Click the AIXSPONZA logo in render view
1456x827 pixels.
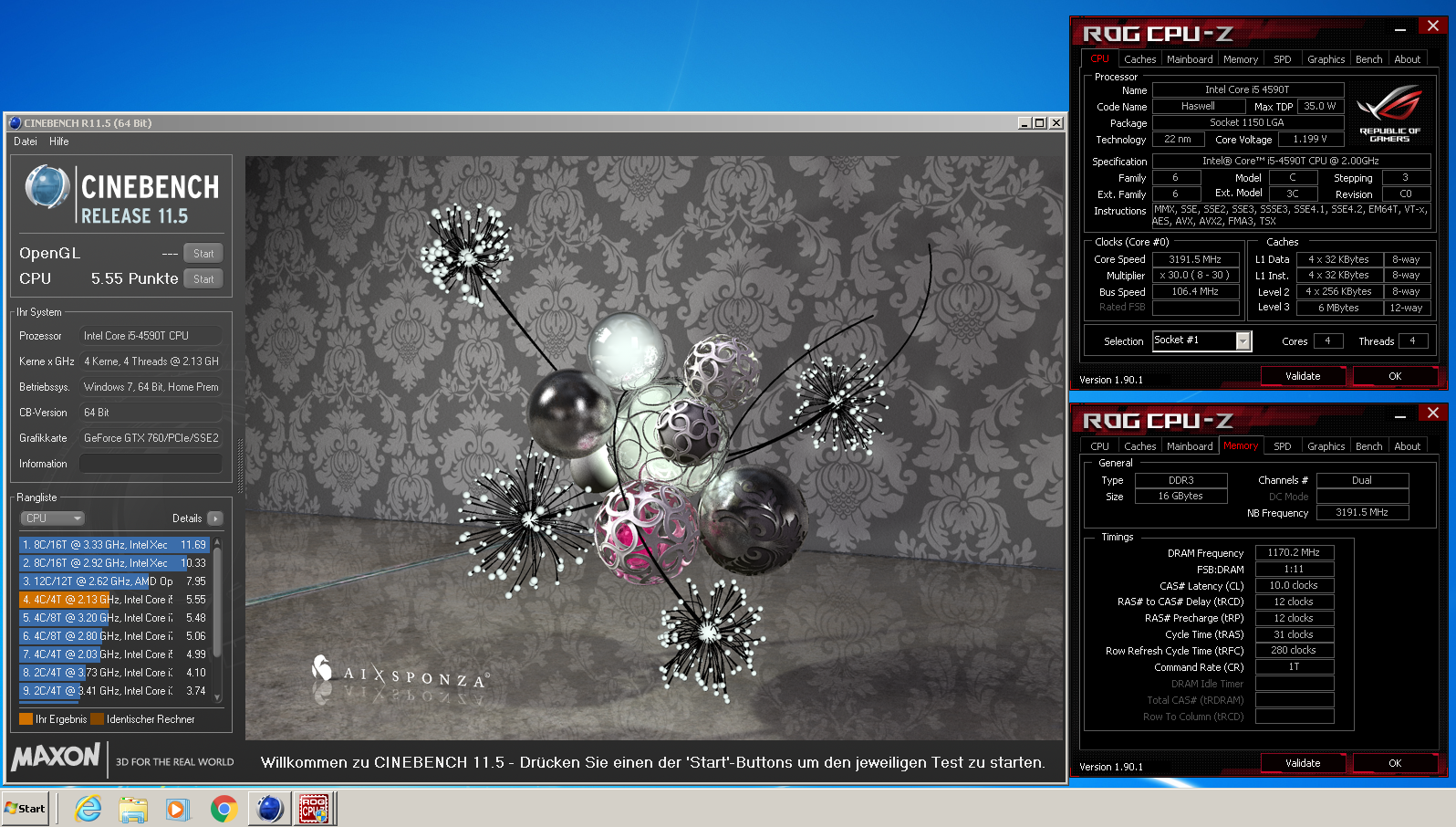point(400,674)
